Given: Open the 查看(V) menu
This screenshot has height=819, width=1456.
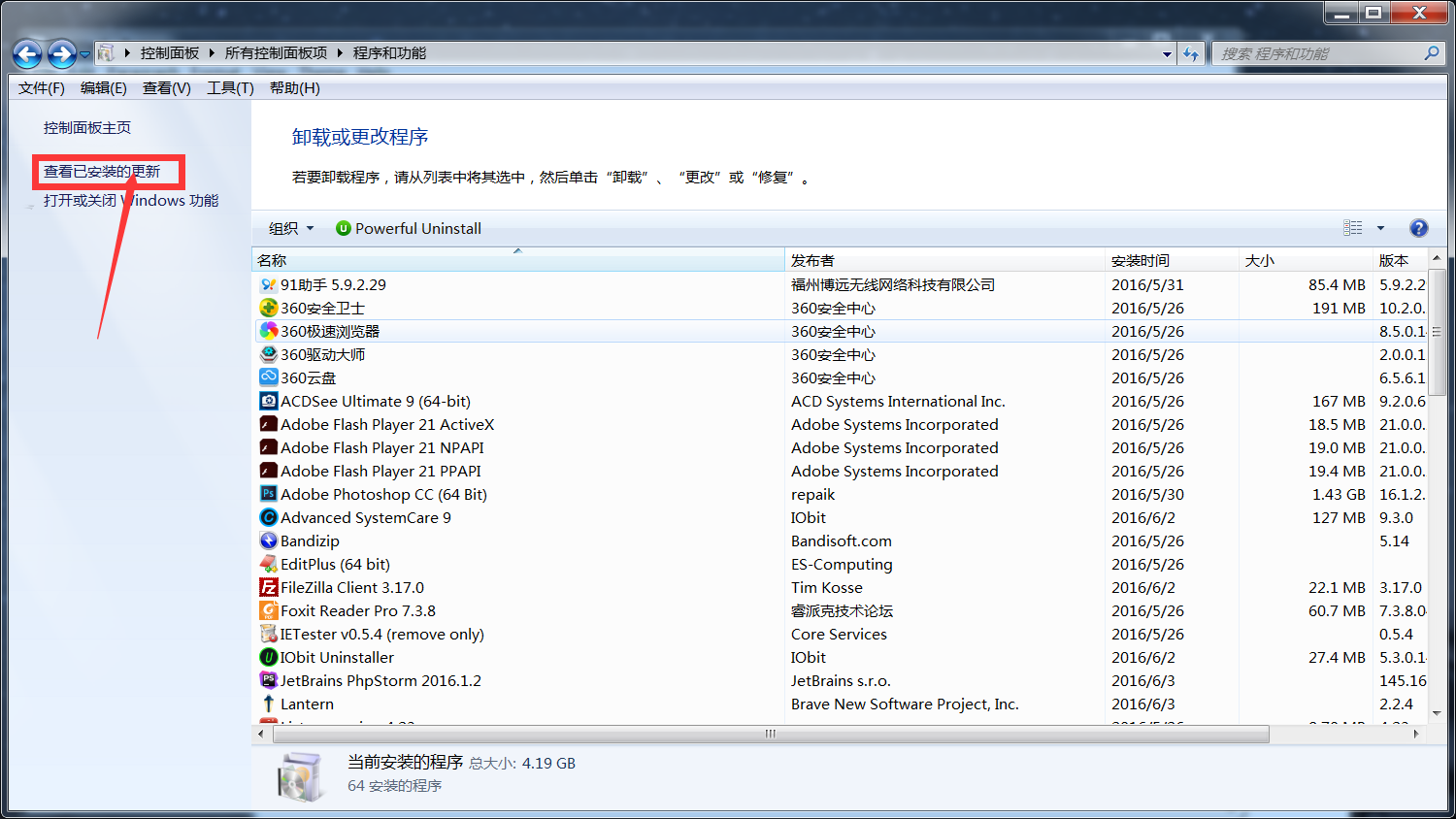Looking at the screenshot, I should click(x=167, y=88).
